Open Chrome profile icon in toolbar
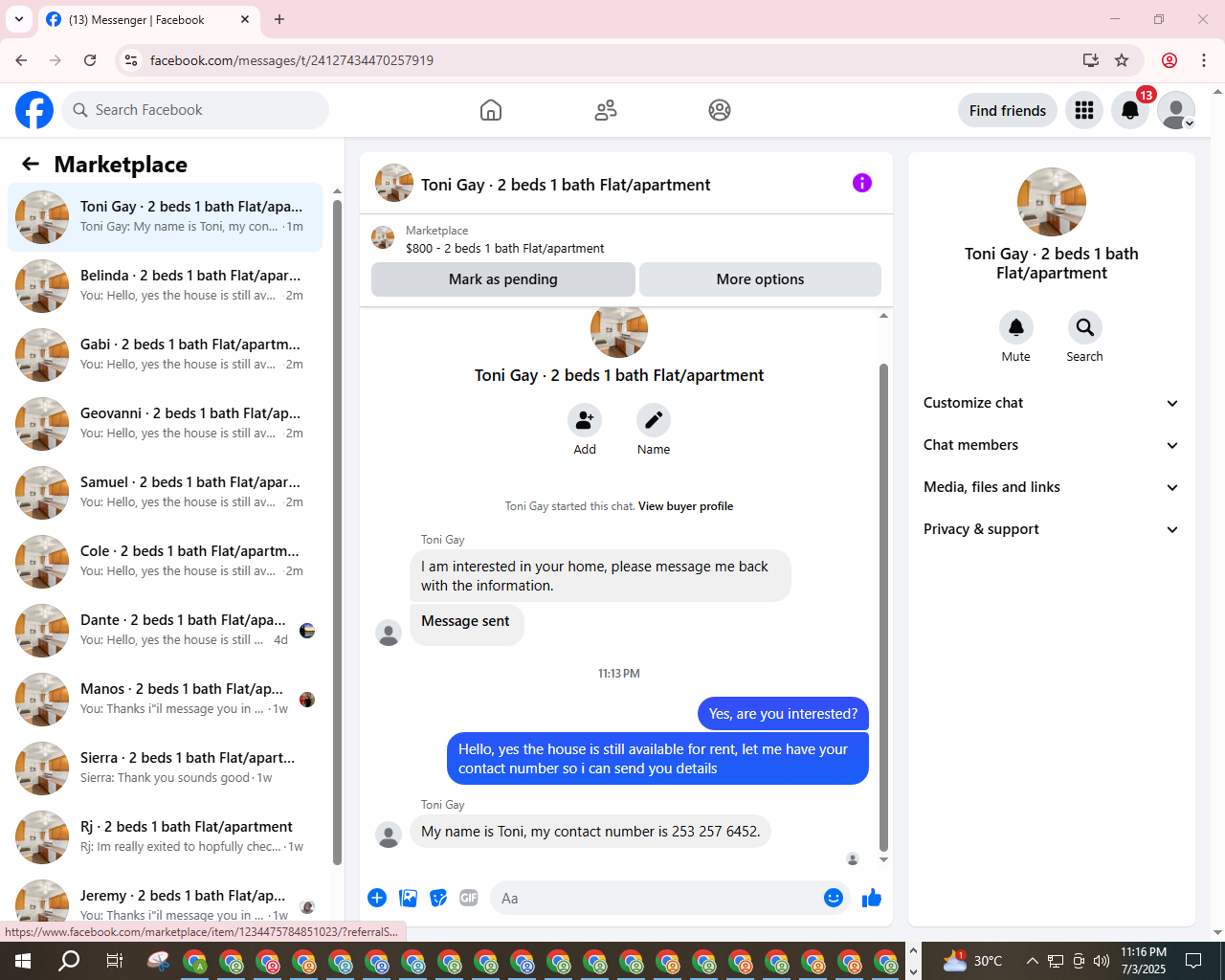This screenshot has width=1225, height=980. click(x=1169, y=60)
